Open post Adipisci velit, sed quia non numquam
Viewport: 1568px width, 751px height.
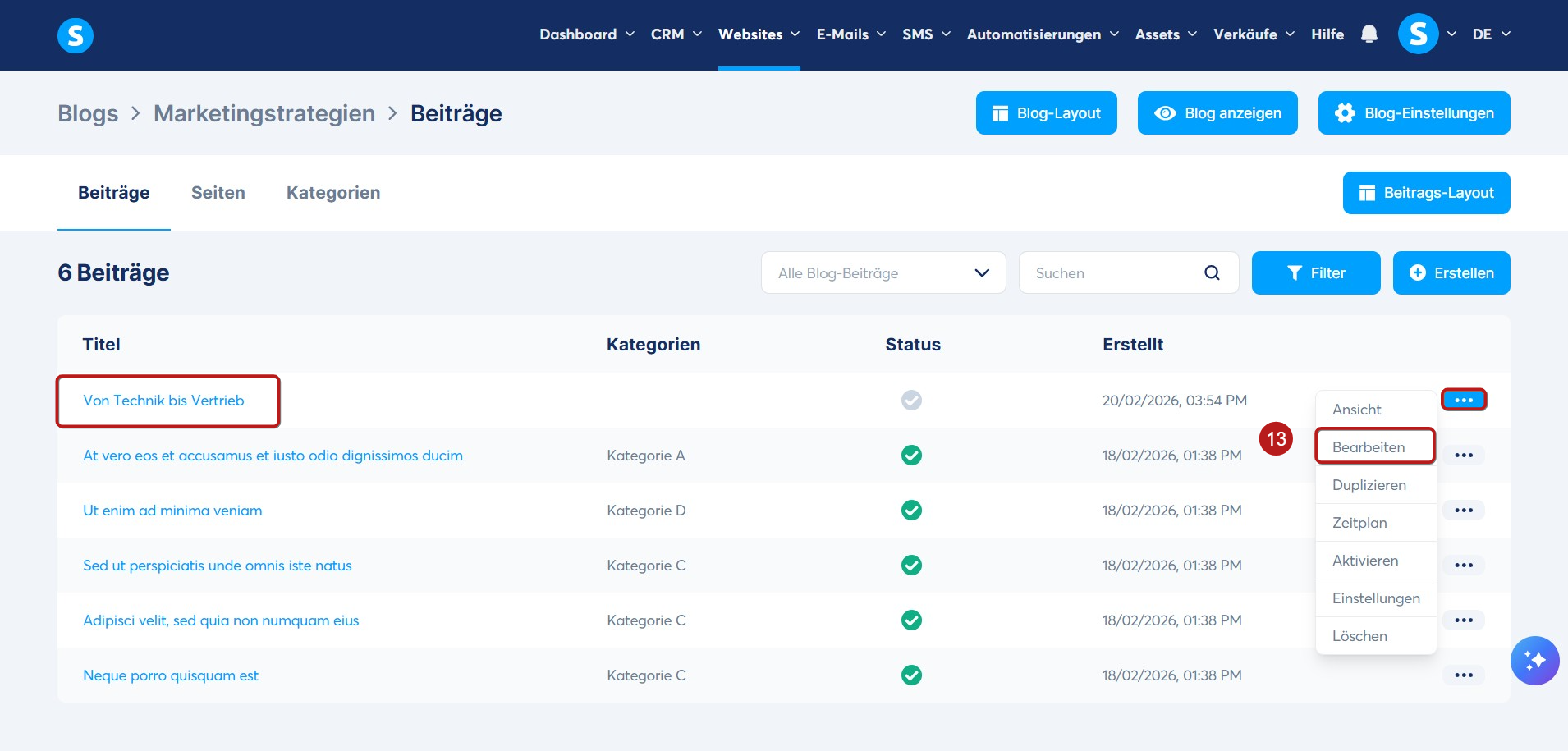click(221, 620)
